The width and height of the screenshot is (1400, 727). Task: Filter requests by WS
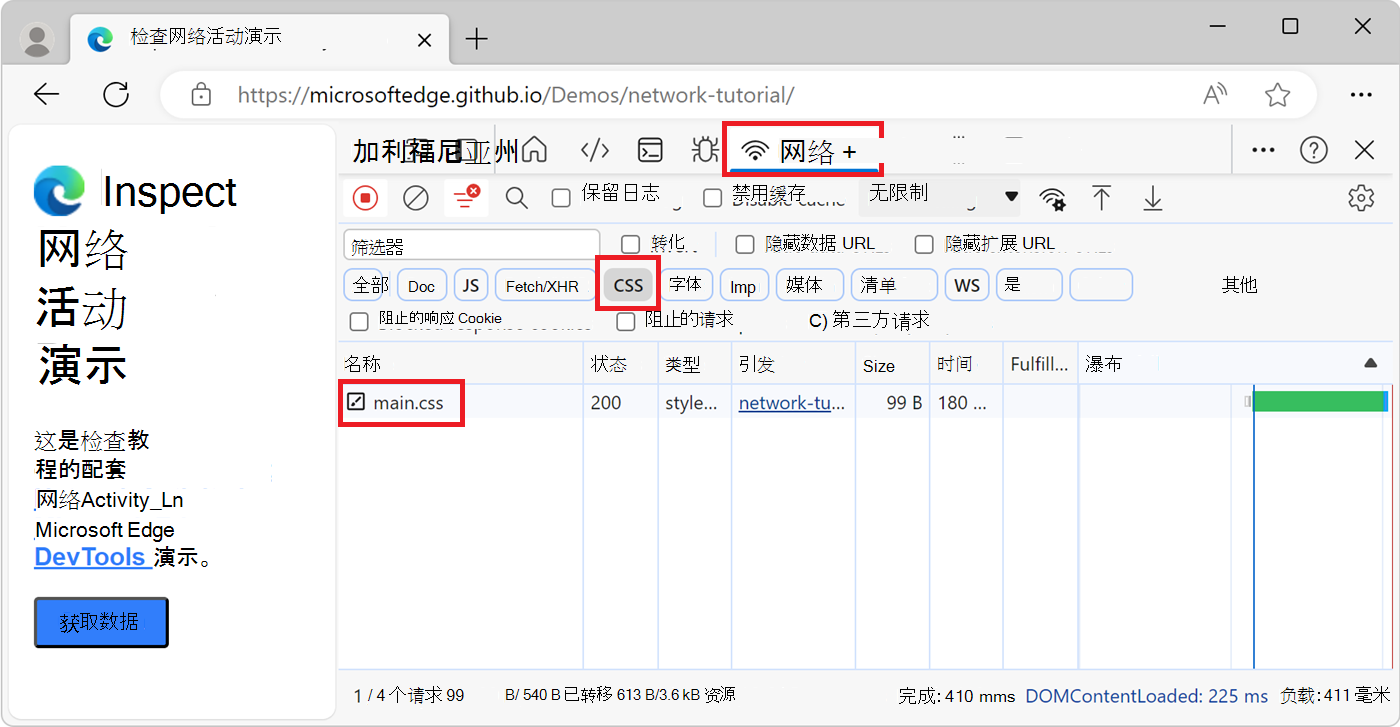coord(967,285)
